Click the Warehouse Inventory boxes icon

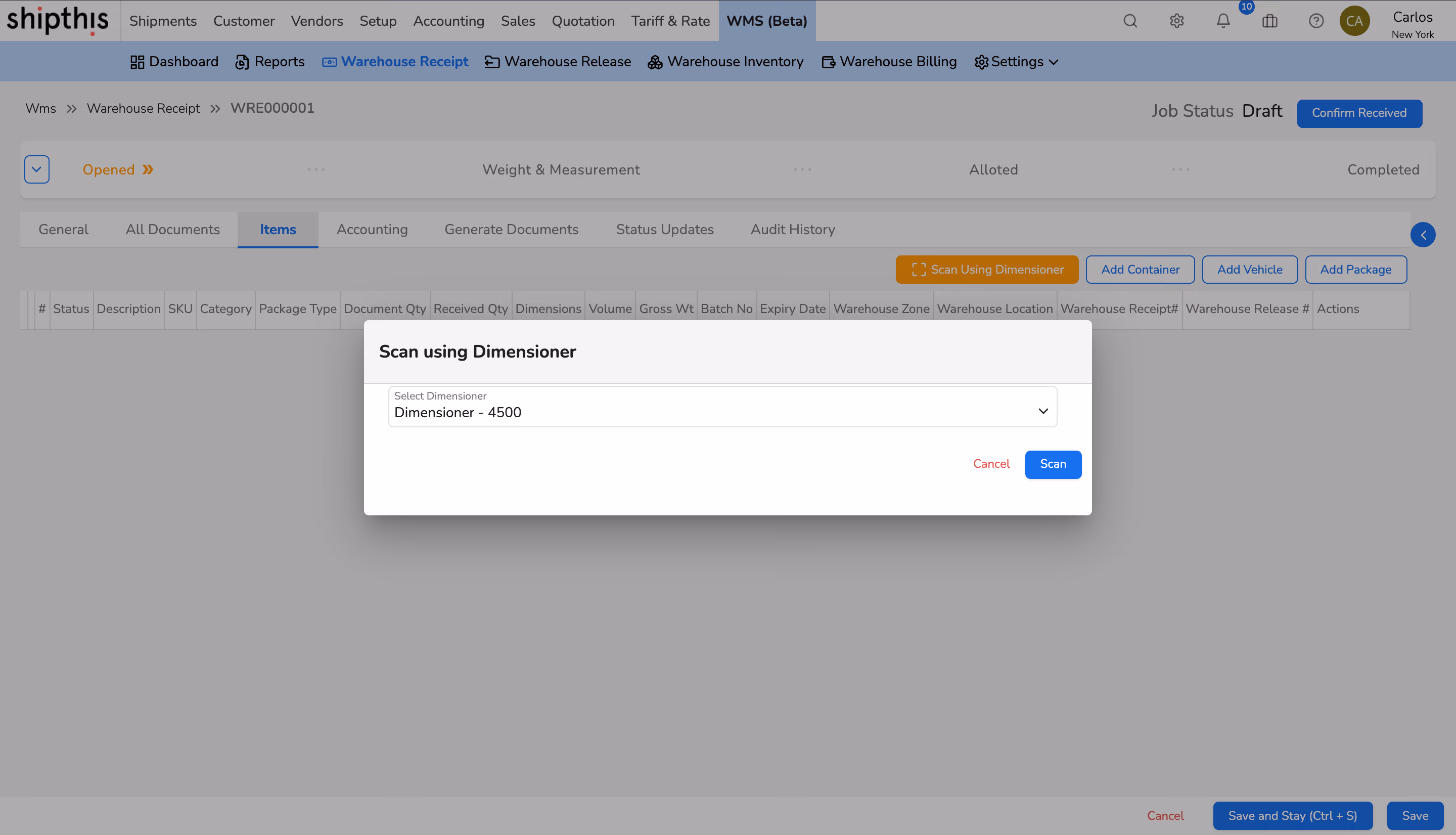tap(655, 62)
